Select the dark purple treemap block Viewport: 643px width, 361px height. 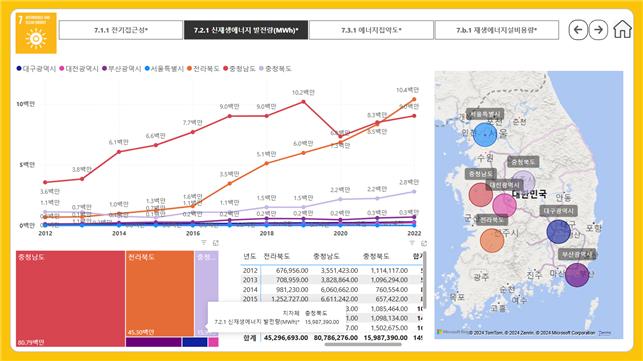point(153,342)
